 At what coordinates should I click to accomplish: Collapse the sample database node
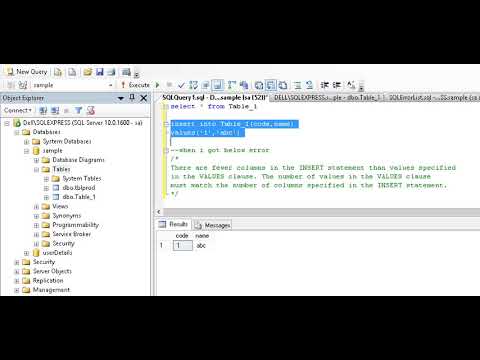(x=26, y=151)
